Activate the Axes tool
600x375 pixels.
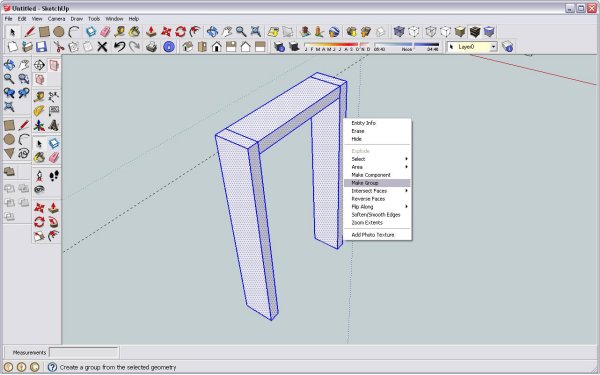[x=39, y=125]
